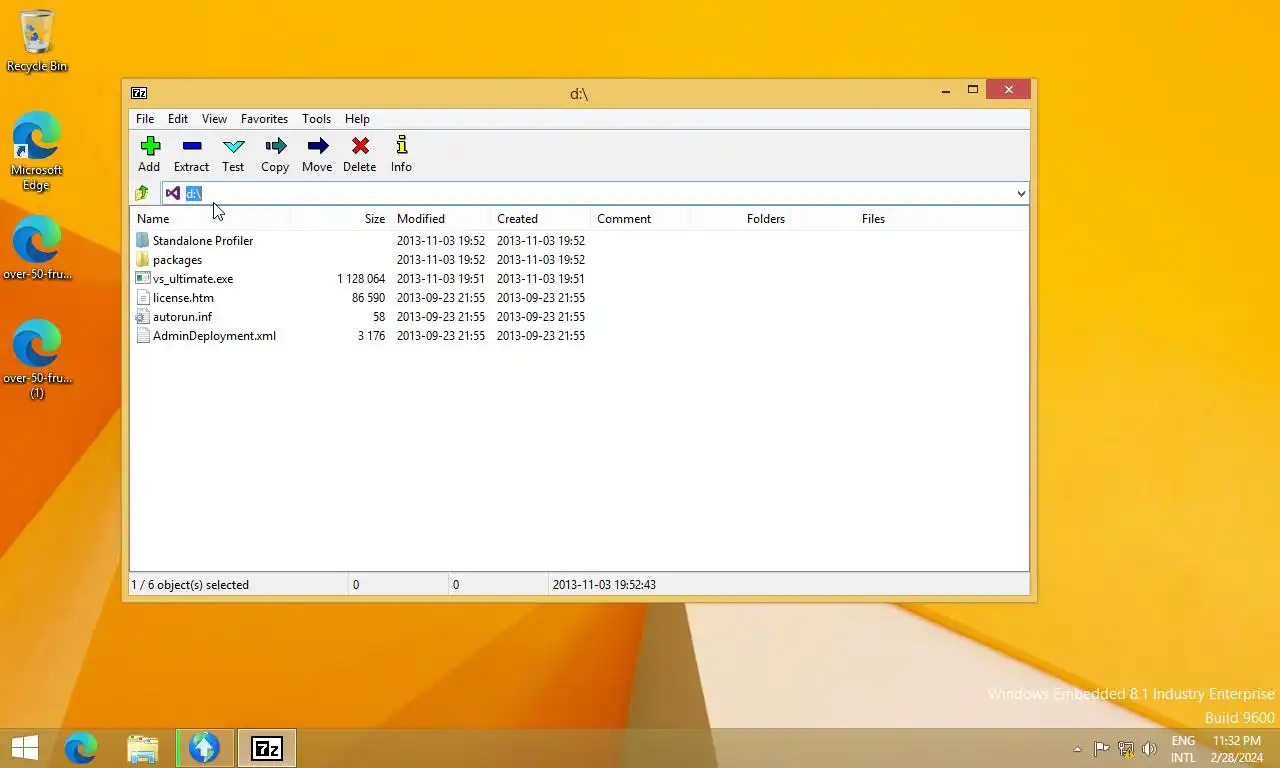Select the Standalone Profiler folder icon

coord(142,240)
